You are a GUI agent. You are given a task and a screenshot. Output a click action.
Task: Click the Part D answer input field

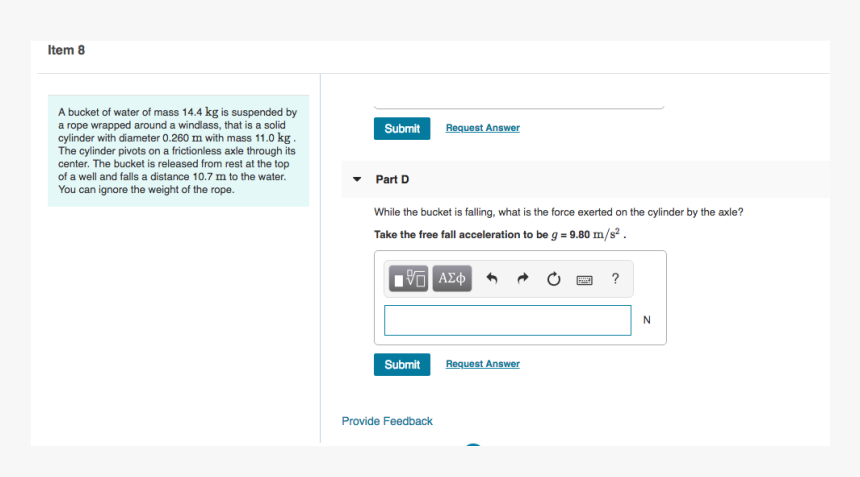pos(507,320)
